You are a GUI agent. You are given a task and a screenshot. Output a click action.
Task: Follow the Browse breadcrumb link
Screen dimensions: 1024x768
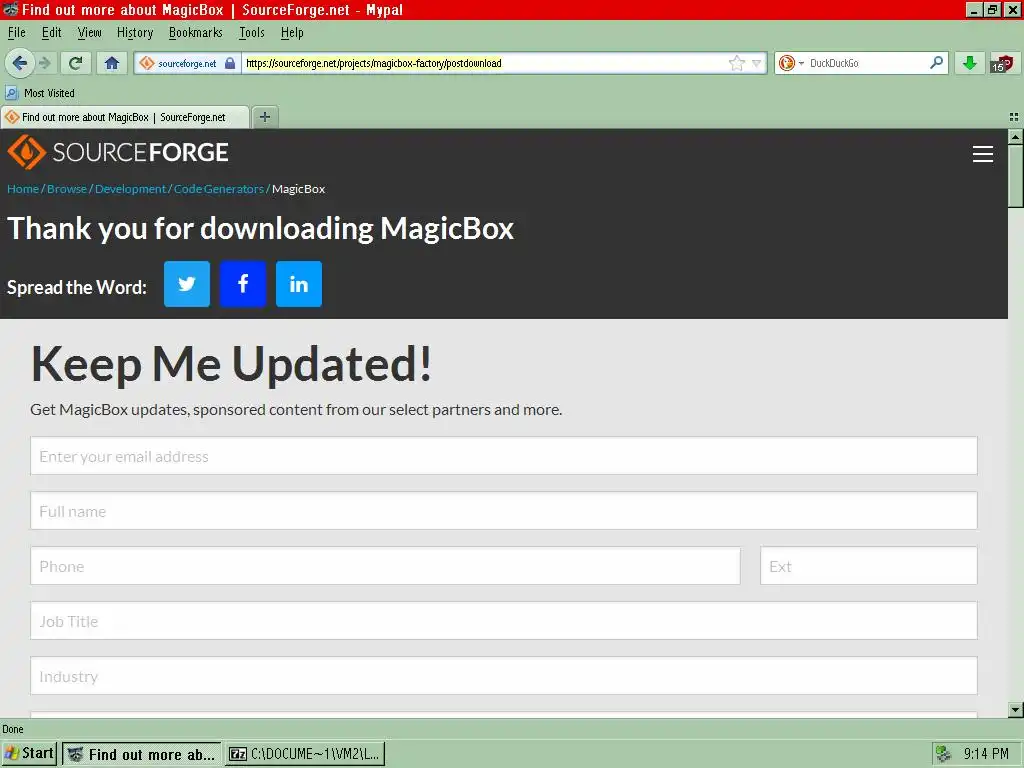[67, 189]
